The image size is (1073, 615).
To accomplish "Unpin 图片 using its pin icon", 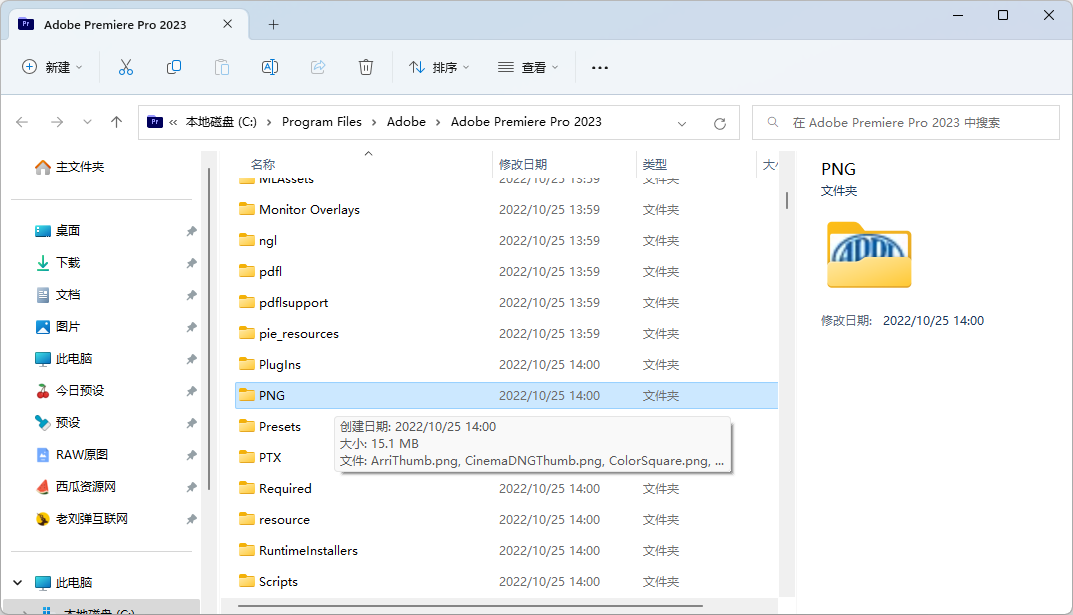I will point(192,328).
